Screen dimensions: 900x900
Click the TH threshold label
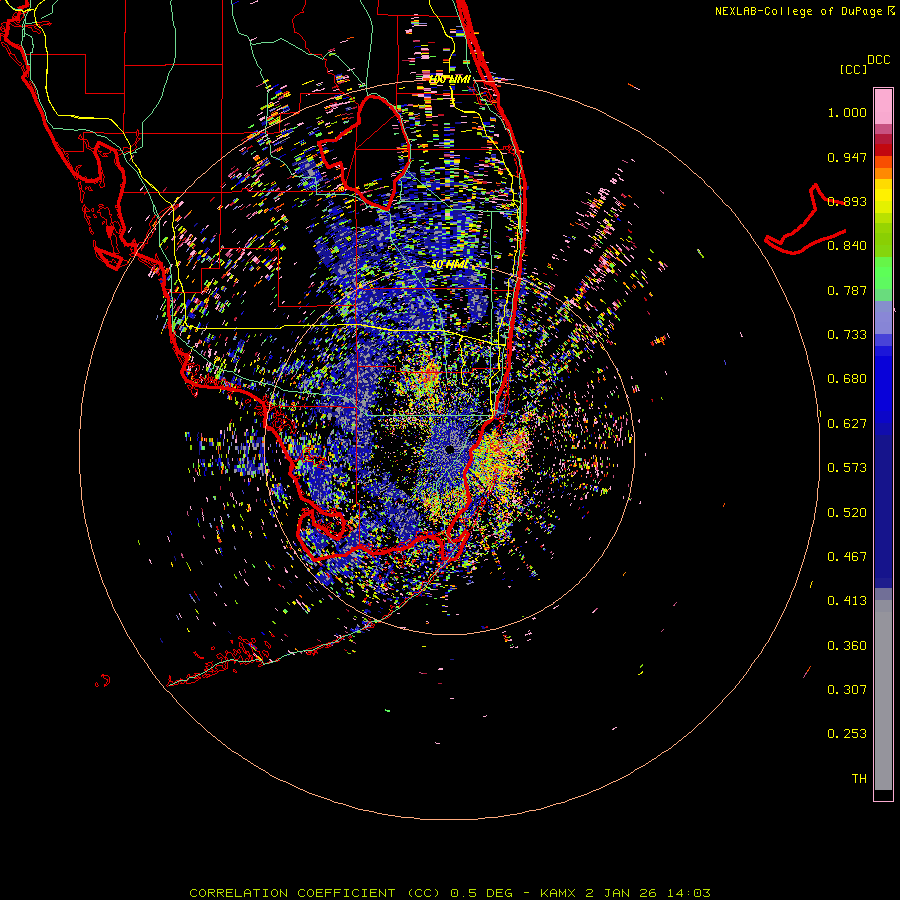click(x=859, y=779)
